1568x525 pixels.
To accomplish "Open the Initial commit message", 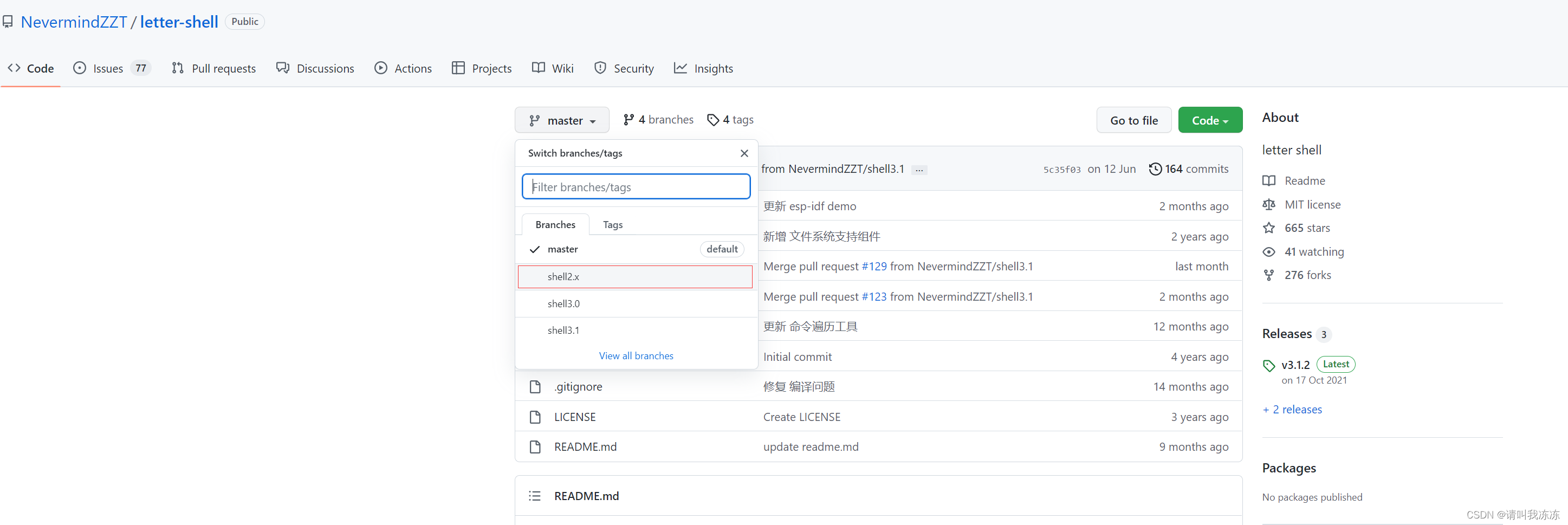I will 798,357.
